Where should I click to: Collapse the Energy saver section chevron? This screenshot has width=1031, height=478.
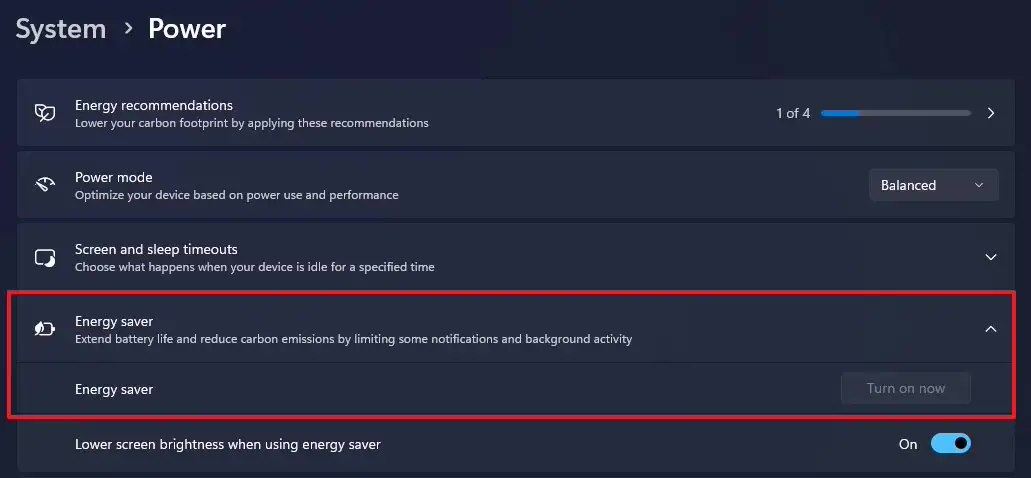coord(991,329)
